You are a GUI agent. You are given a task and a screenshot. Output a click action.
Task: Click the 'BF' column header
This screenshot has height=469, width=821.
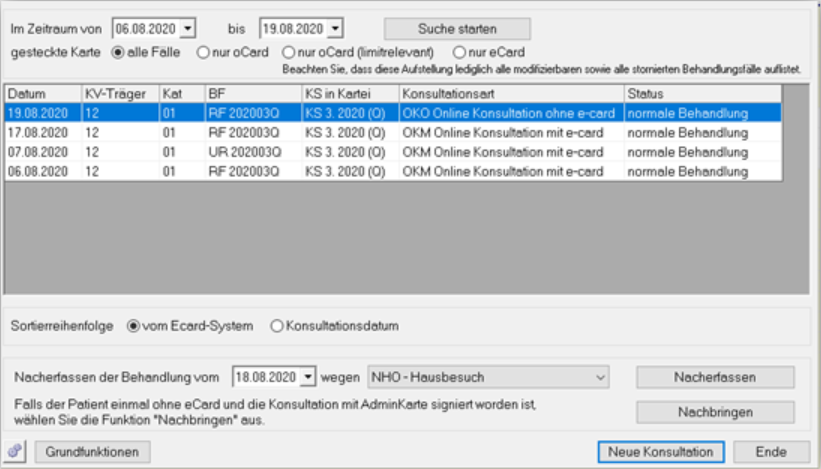[x=253, y=94]
